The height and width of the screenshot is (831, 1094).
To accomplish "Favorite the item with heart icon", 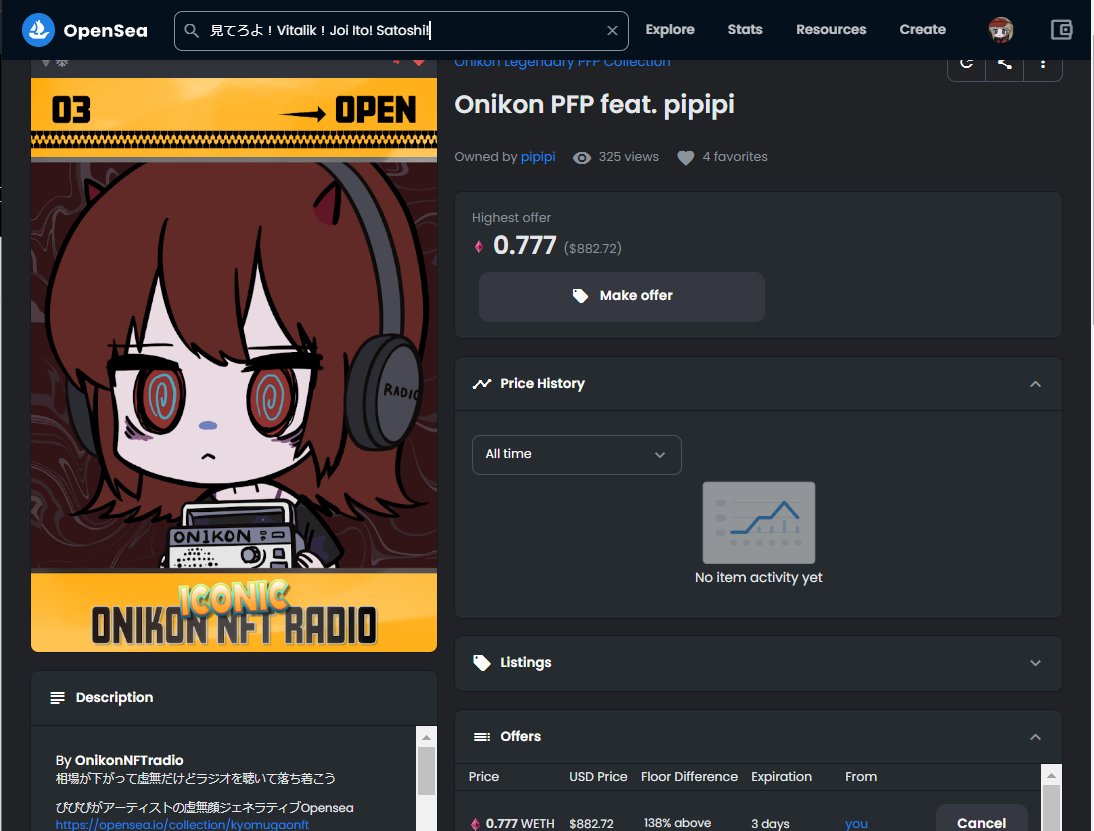I will pos(685,158).
